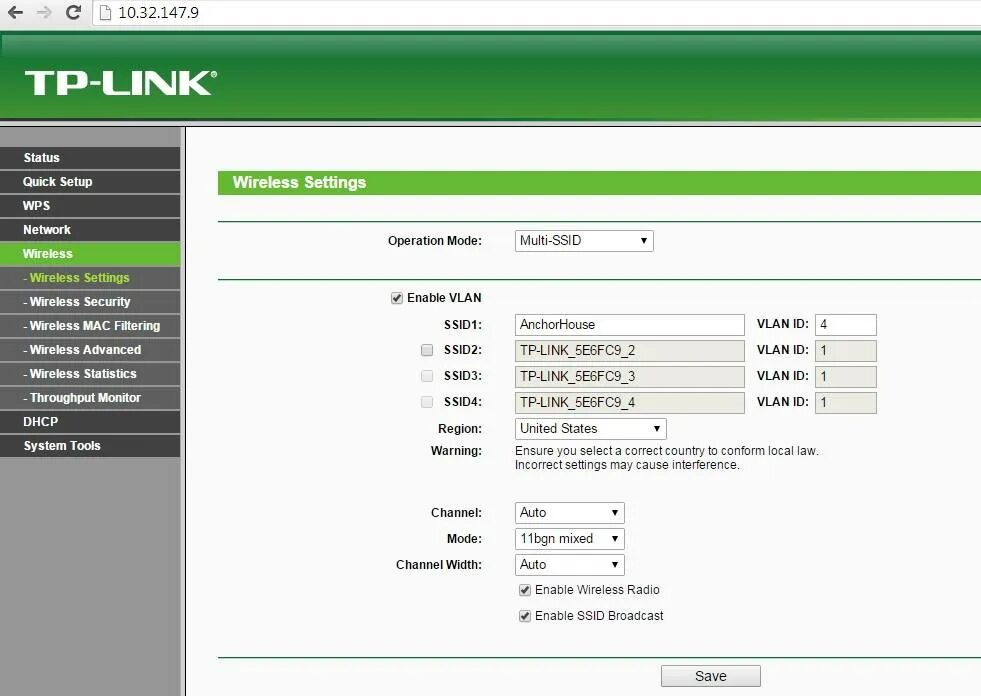Toggle Enable SSID Broadcast checkbox
This screenshot has height=696, width=981.
(x=525, y=617)
